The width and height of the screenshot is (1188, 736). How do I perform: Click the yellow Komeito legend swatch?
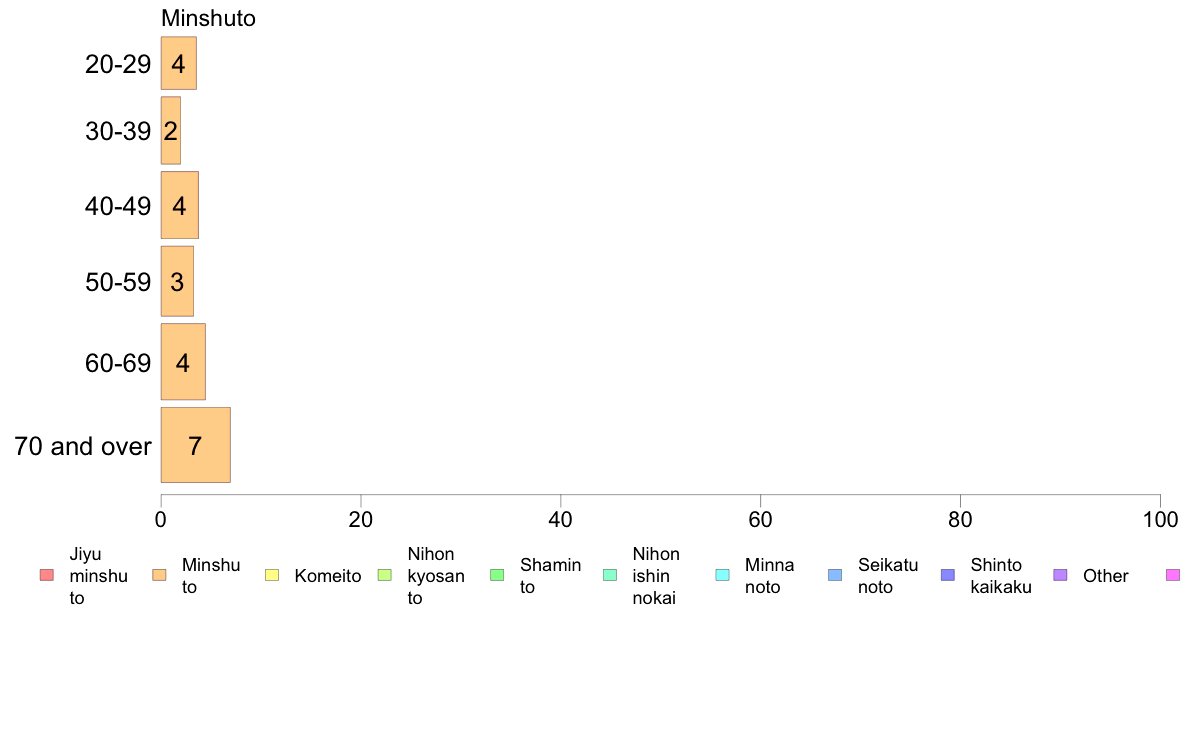coord(272,575)
